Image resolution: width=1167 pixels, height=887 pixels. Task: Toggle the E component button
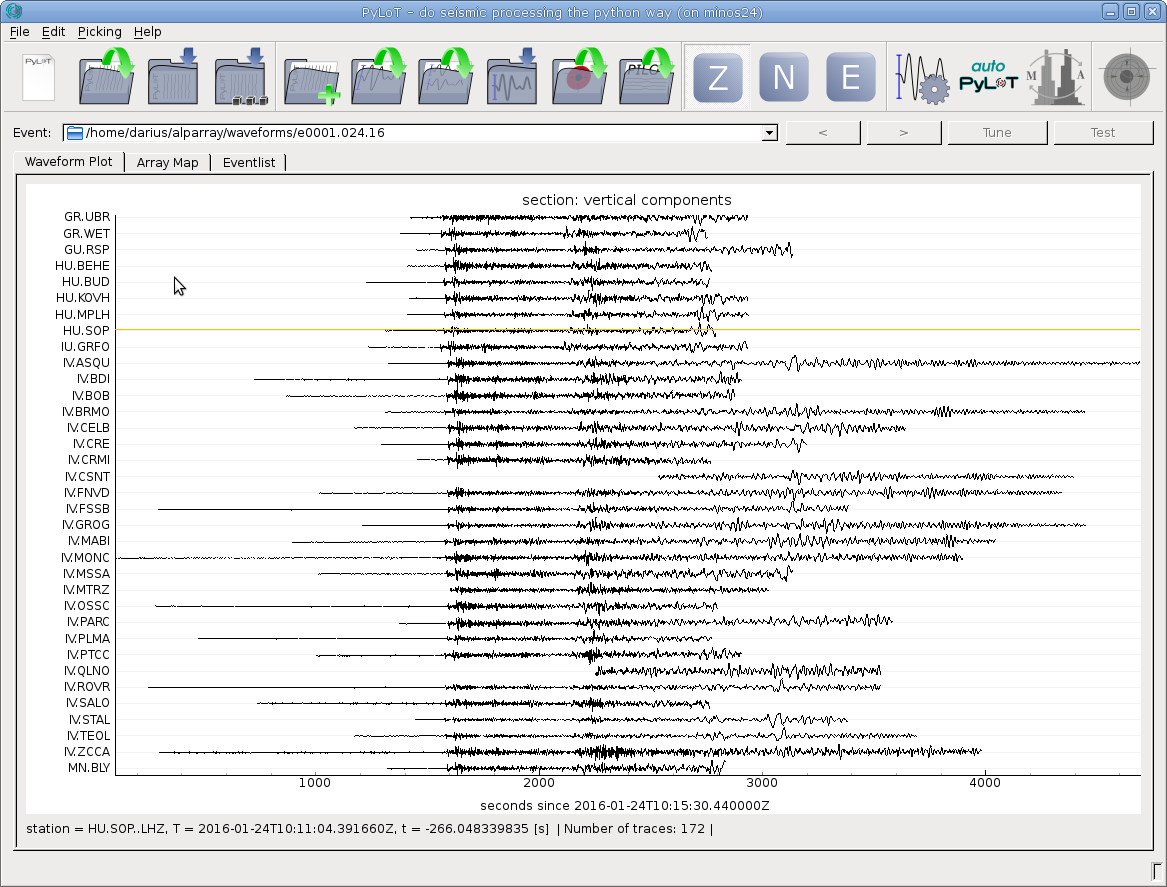[x=850, y=78]
